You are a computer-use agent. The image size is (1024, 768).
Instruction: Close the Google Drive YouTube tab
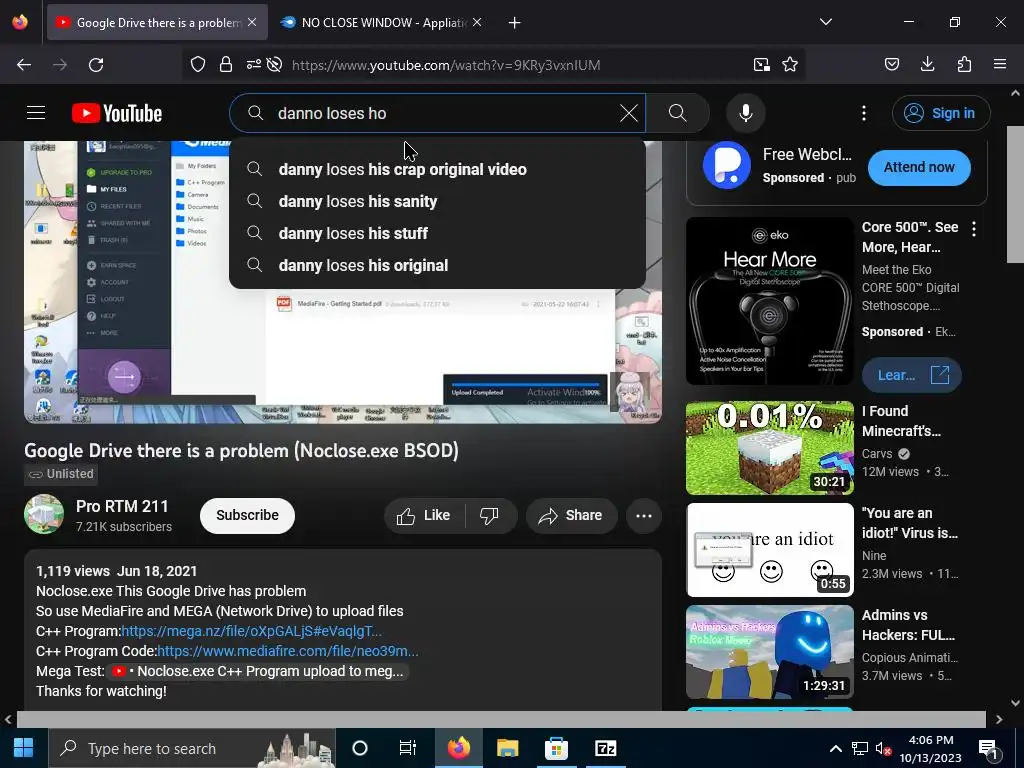click(x=252, y=23)
